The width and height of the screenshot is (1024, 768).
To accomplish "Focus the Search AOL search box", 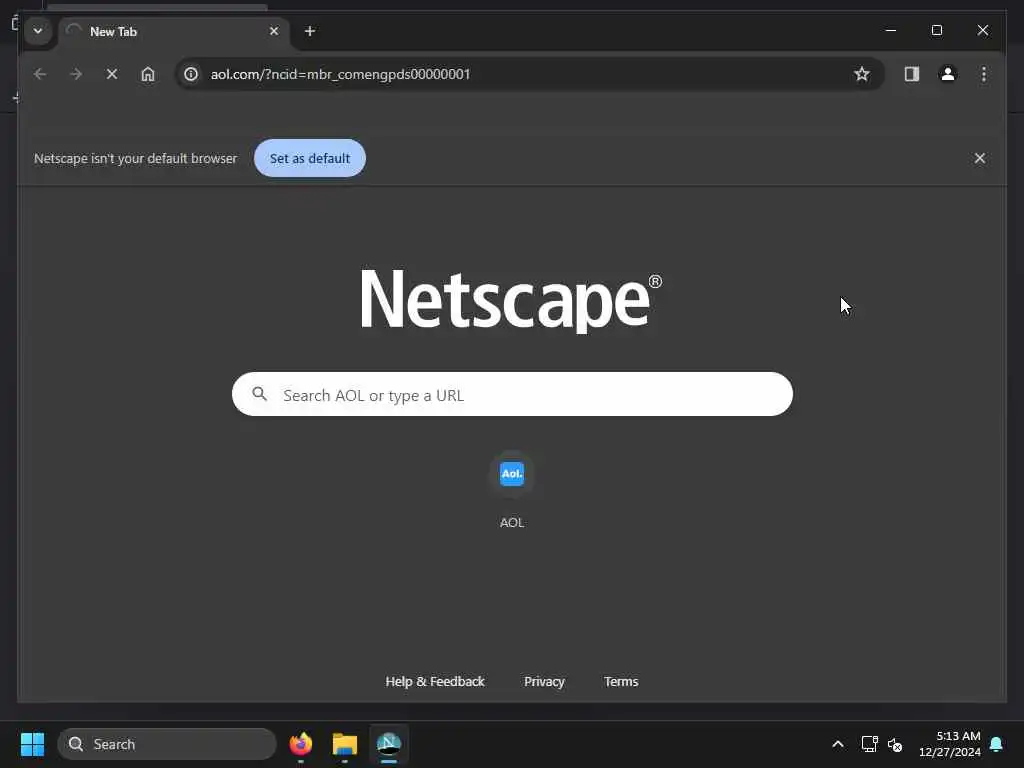I will pyautogui.click(x=512, y=394).
